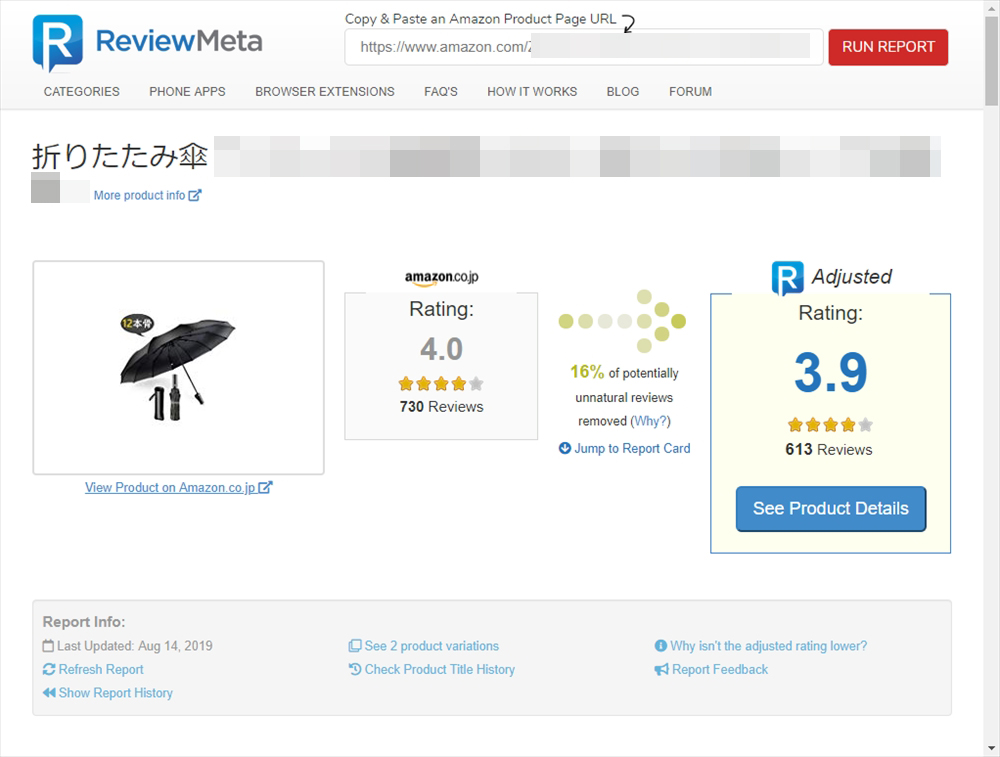Screen dimensions: 1000x757
Task: Click the scrollbar down arrow
Action: 991,749
